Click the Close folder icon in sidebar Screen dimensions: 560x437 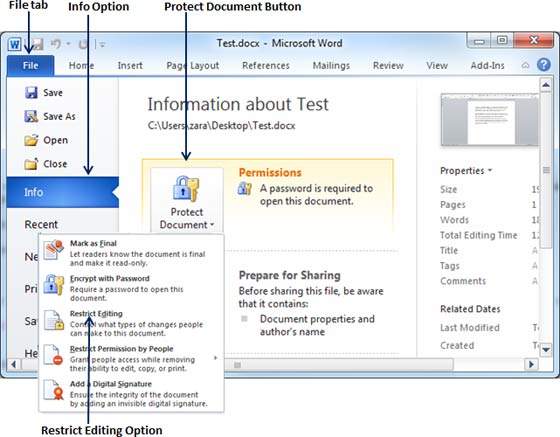coord(31,164)
